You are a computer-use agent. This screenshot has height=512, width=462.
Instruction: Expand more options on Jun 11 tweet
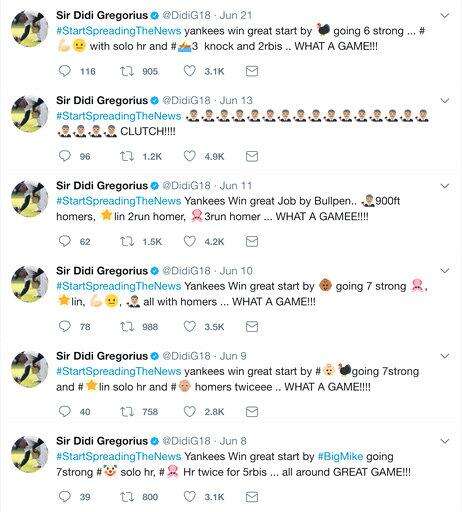pyautogui.click(x=445, y=186)
